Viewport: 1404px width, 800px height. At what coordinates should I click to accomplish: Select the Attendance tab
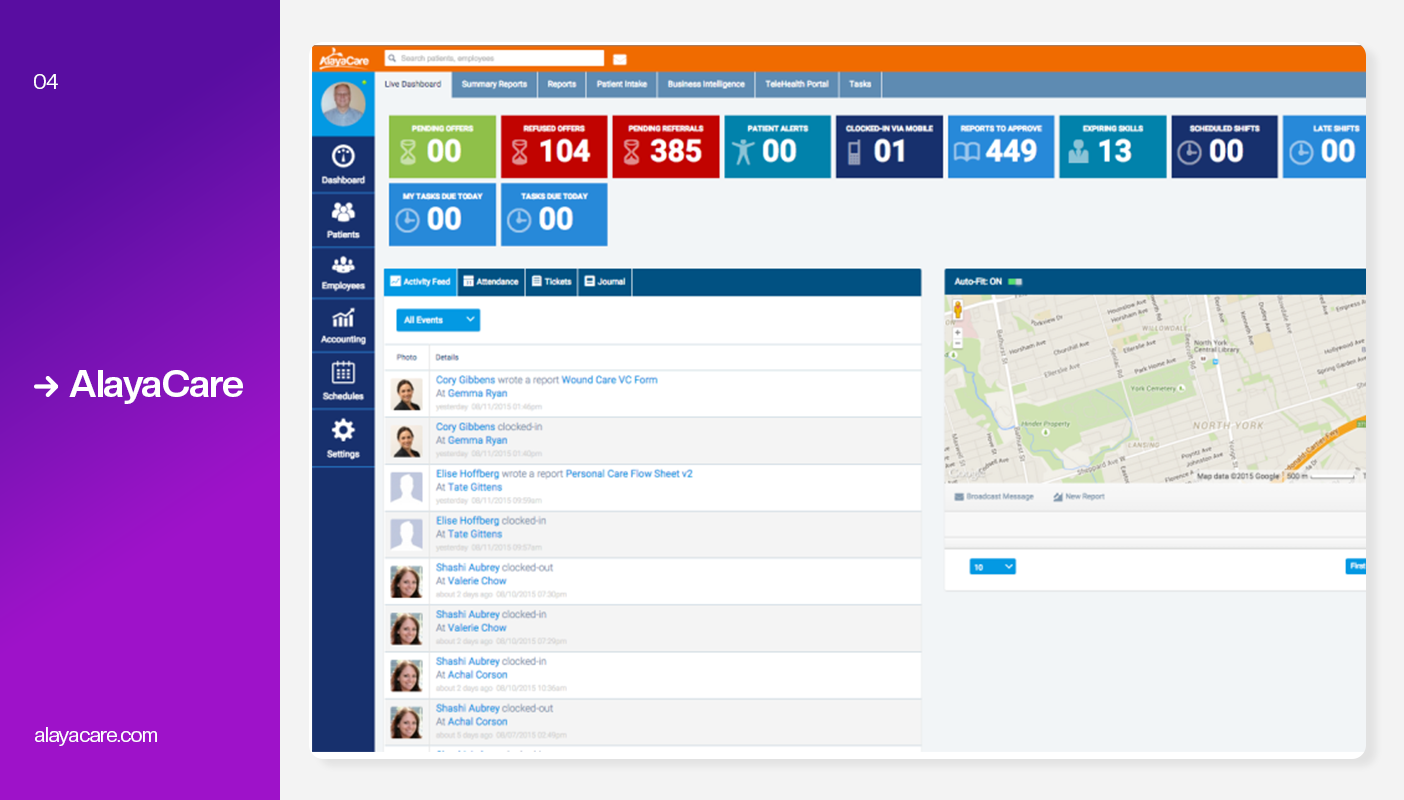click(x=491, y=282)
